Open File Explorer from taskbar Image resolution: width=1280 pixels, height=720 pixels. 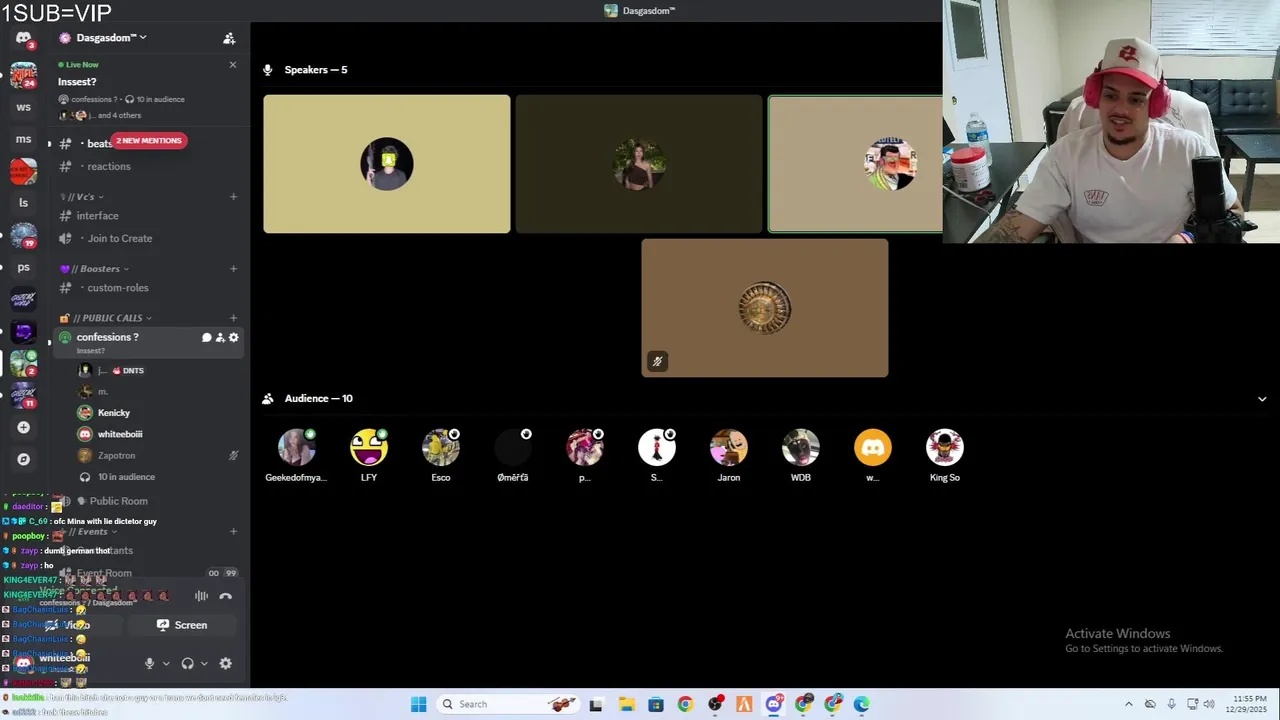click(626, 704)
